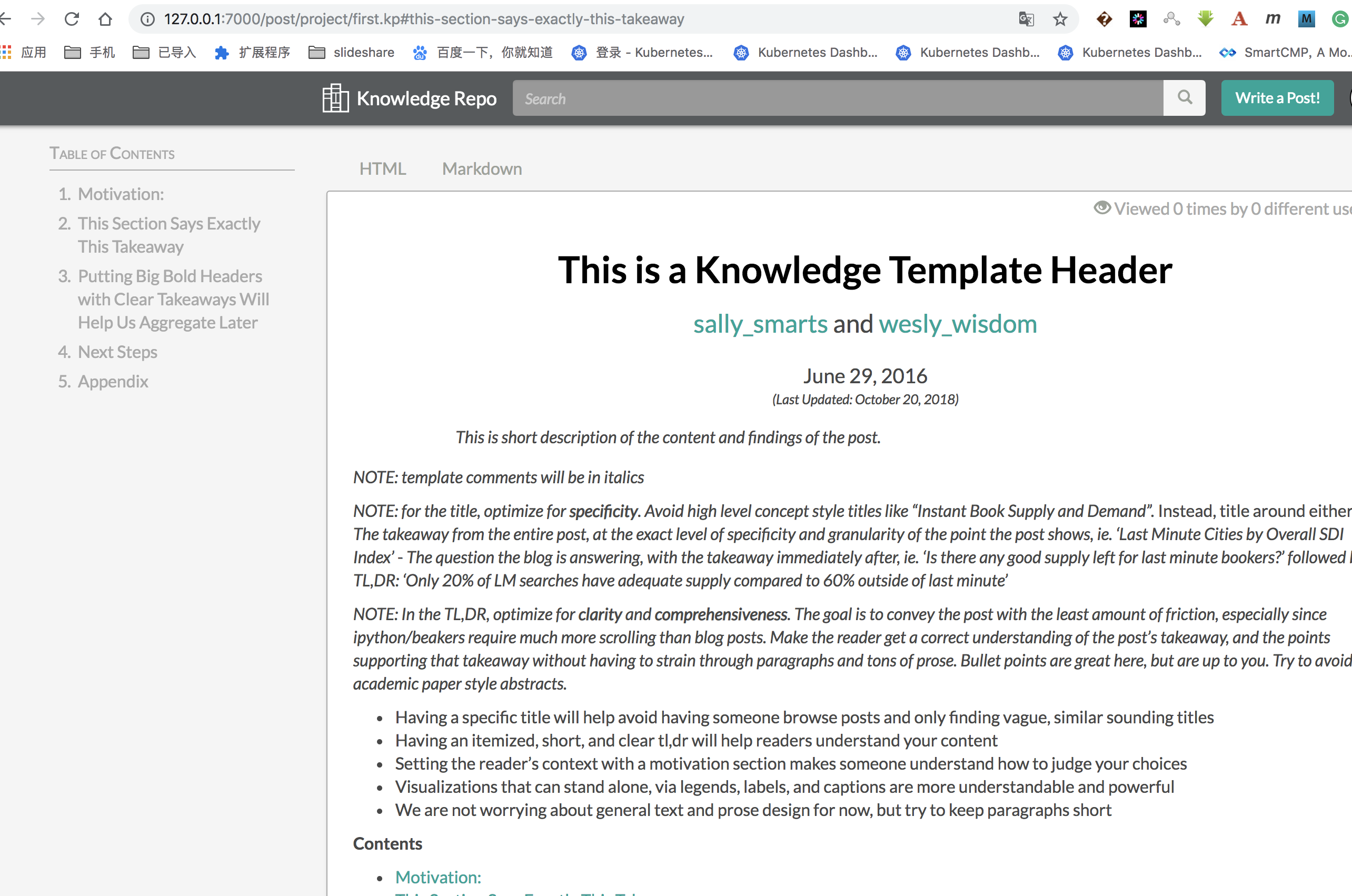This screenshot has width=1352, height=896.
Task: Switch to the HTML tab
Action: pos(382,168)
